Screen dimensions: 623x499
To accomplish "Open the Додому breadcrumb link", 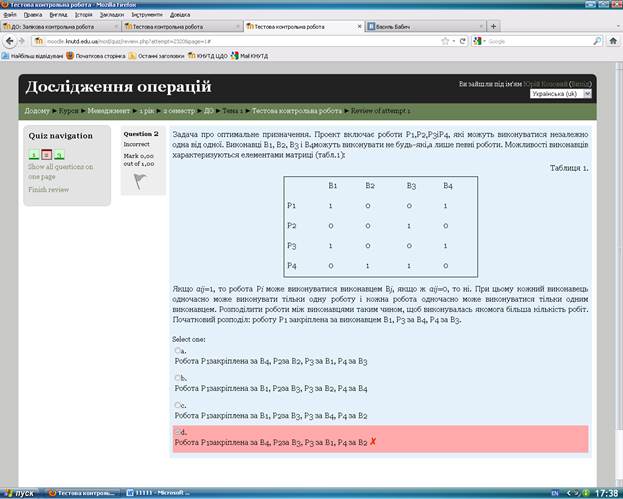I will pos(37,111).
